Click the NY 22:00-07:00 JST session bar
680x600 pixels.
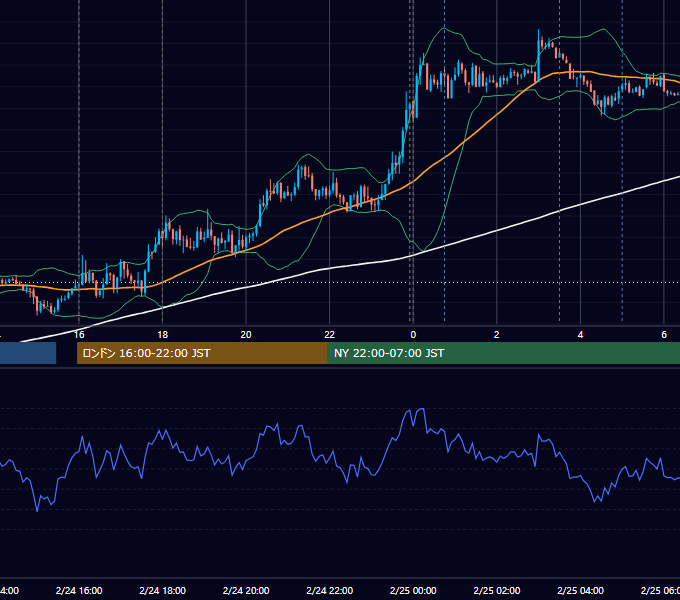(x=503, y=353)
